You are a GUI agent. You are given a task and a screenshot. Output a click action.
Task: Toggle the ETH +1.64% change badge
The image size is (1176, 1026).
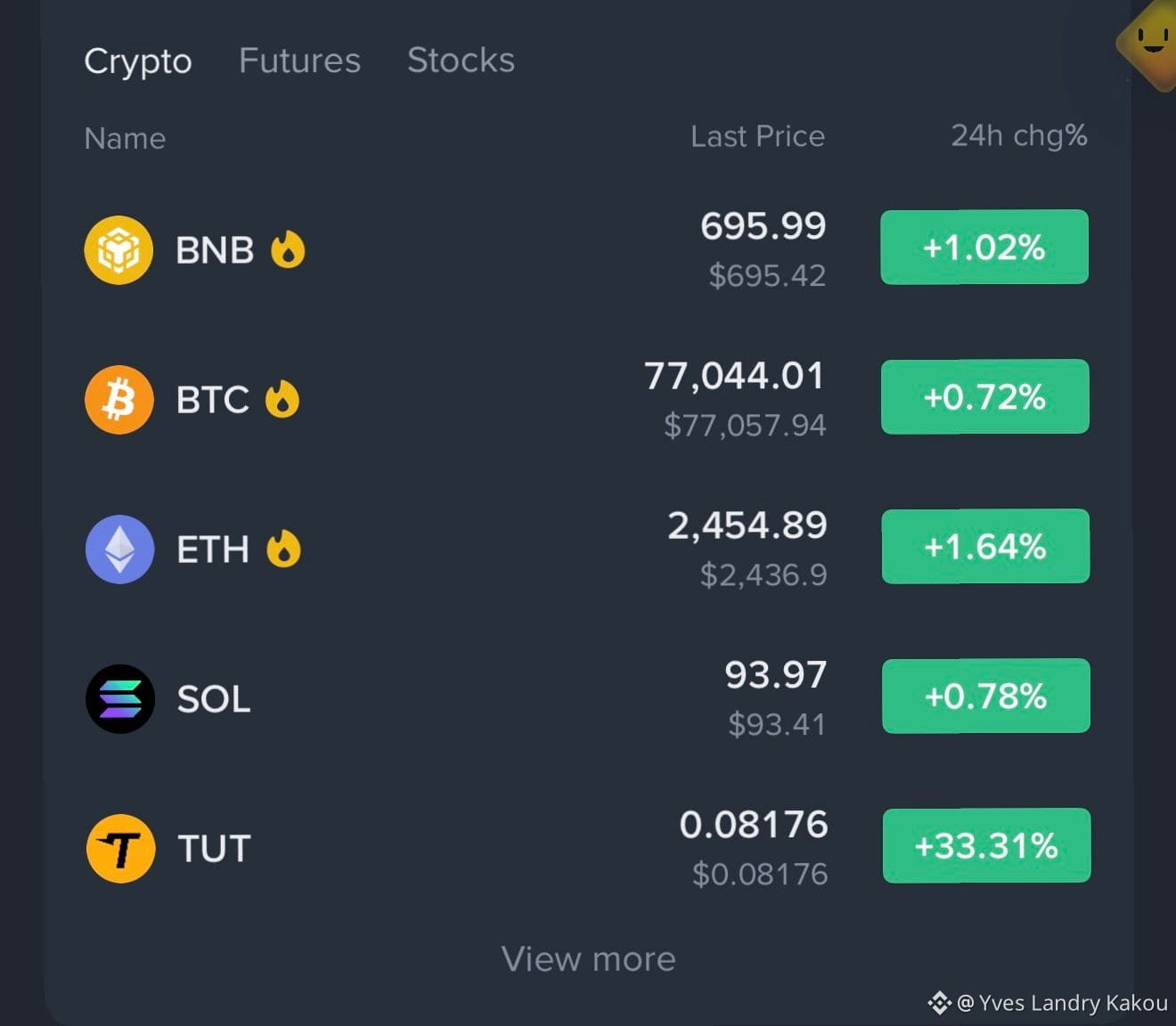(x=985, y=547)
